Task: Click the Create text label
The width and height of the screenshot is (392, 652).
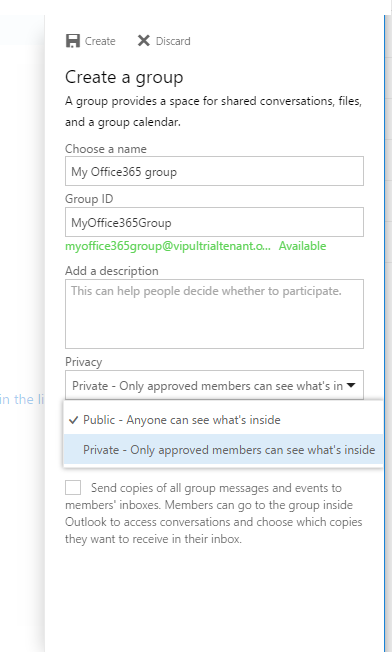Action: [x=100, y=41]
